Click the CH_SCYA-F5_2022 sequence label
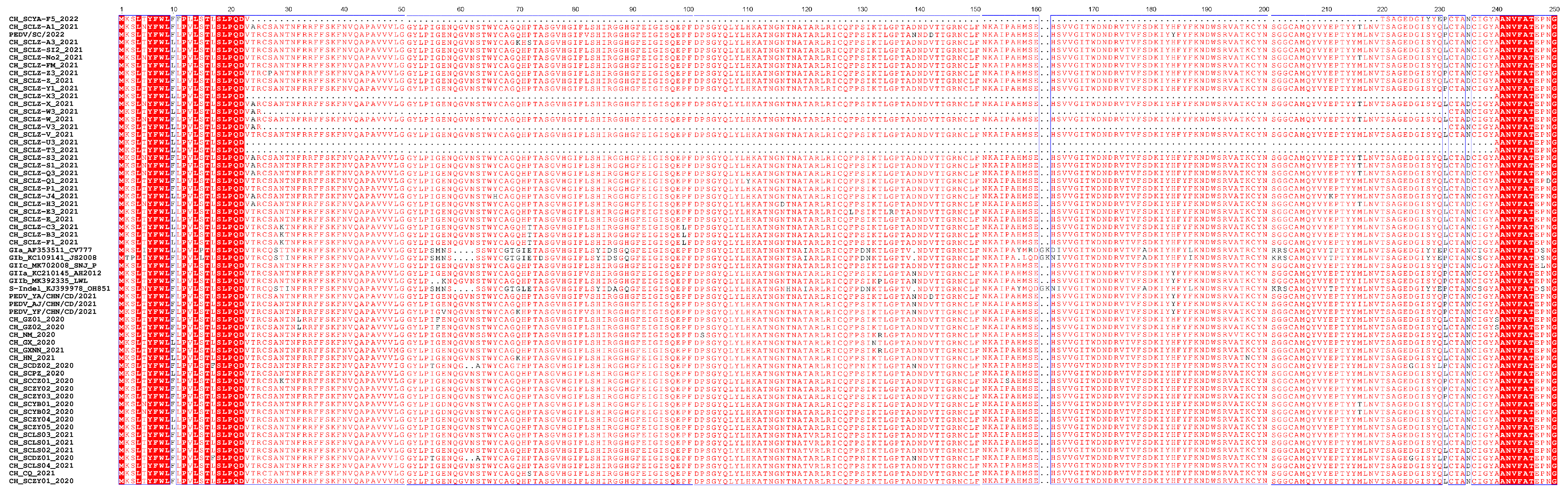Screen dimensions: 1568x492 point(43,19)
